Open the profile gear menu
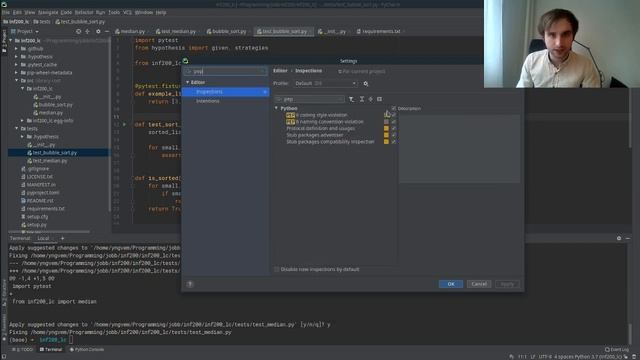Image resolution: width=640 pixels, height=360 pixels. pyautogui.click(x=366, y=84)
